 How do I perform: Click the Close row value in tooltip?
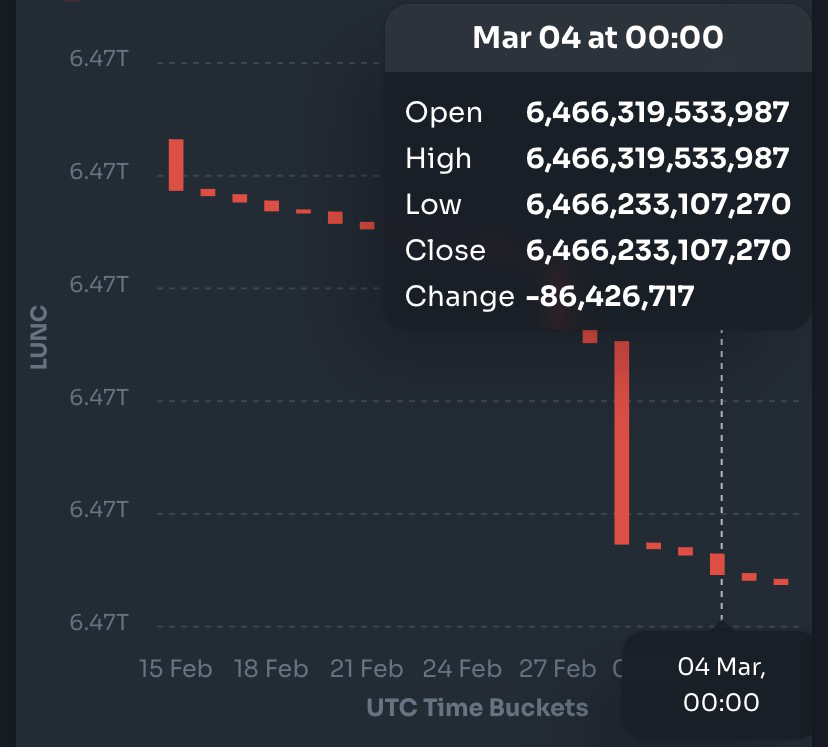657,250
